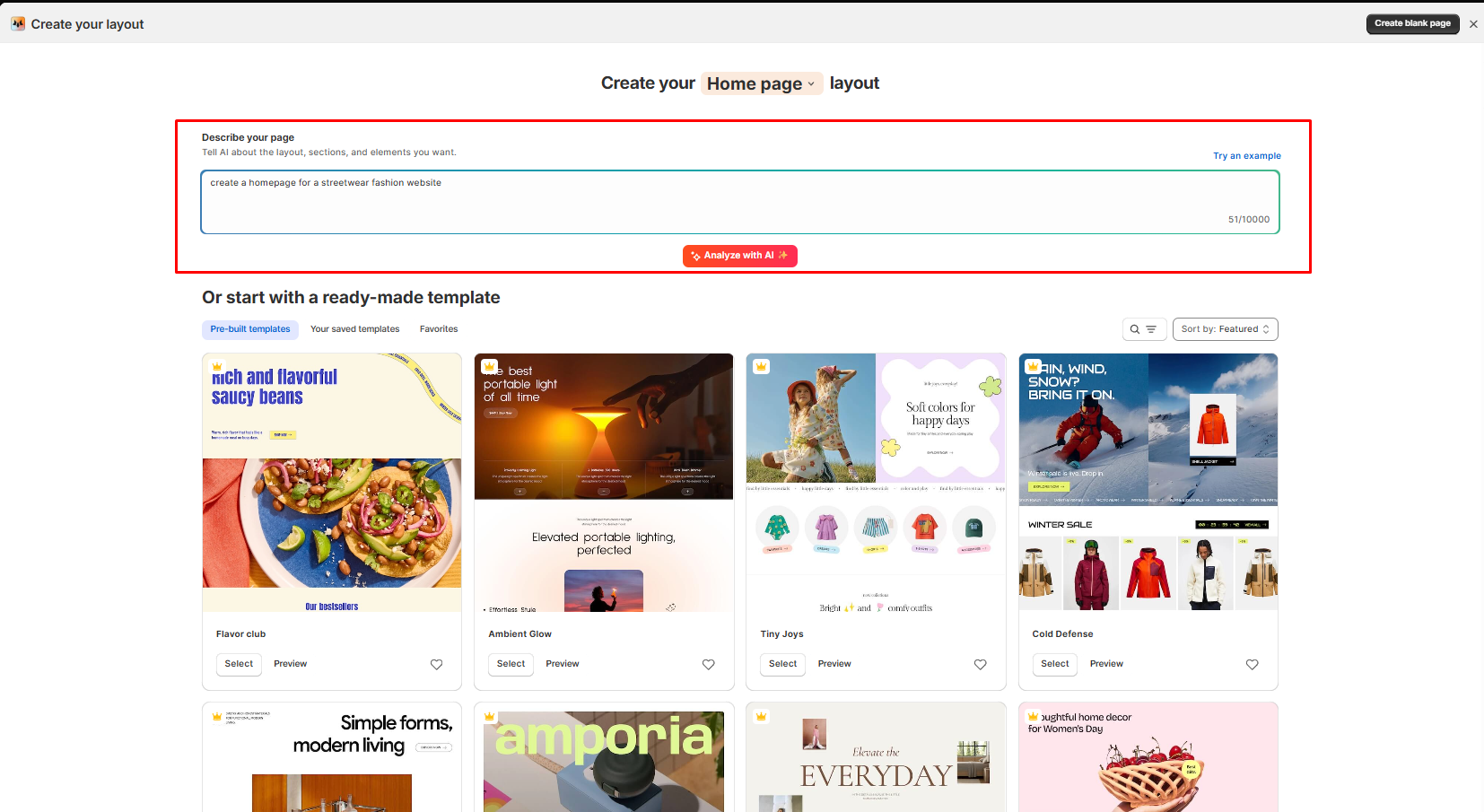Click the Describe your page text area
The image size is (1484, 812).
coord(740,202)
